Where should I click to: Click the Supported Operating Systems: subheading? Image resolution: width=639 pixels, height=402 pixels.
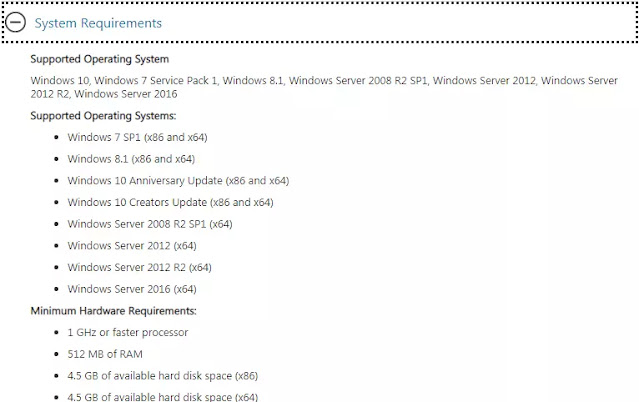tap(103, 116)
